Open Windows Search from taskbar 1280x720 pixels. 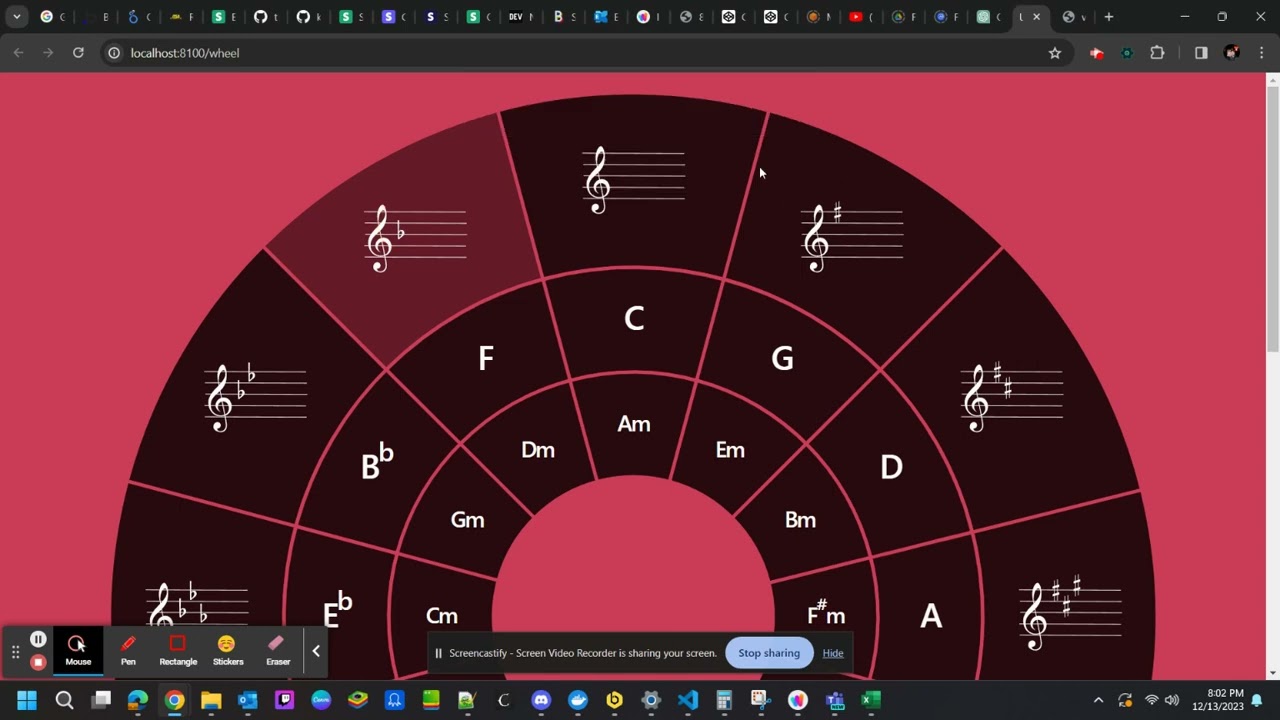(64, 700)
